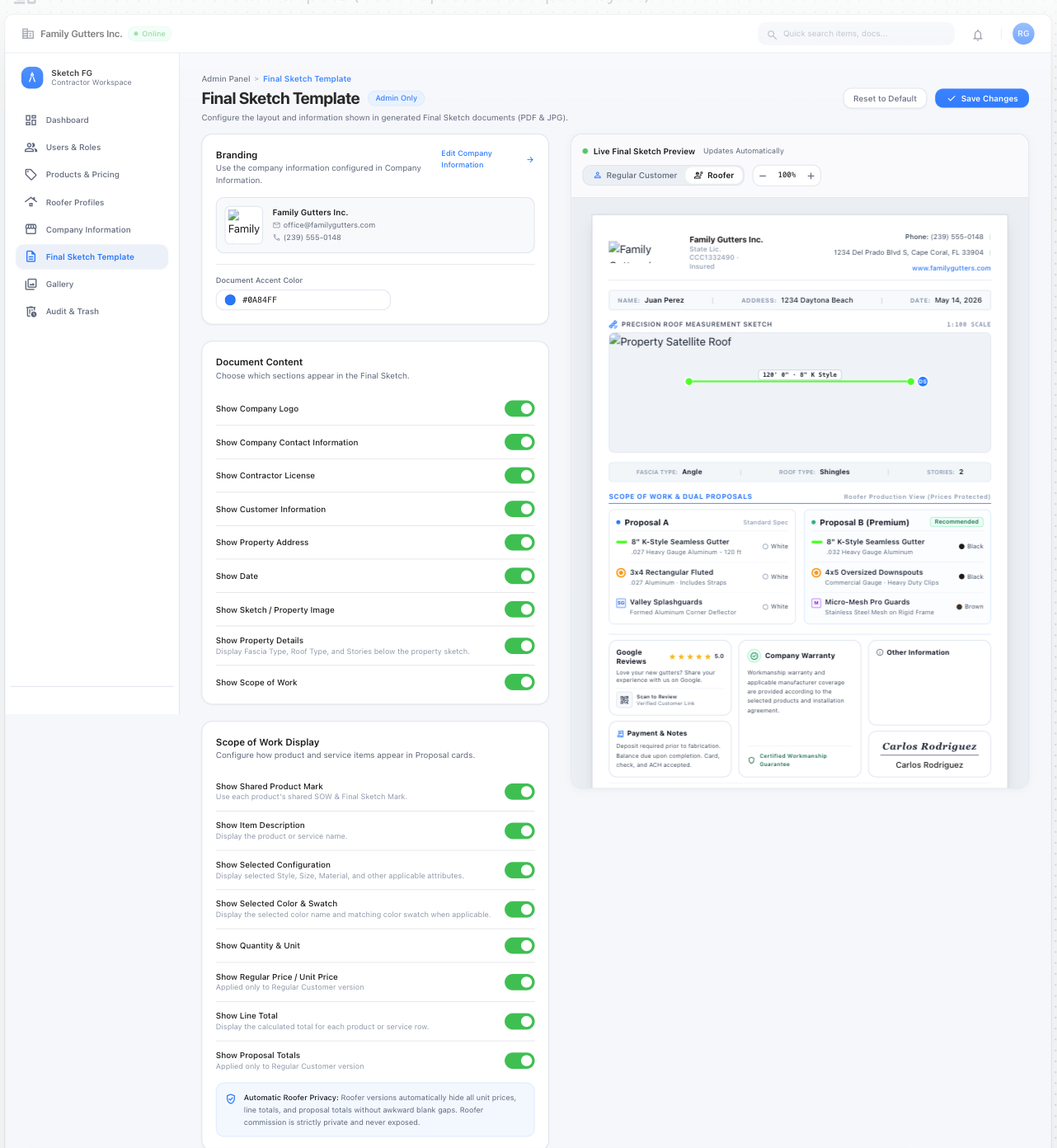Toggle Show Proposal Totals switch

[519, 1061]
